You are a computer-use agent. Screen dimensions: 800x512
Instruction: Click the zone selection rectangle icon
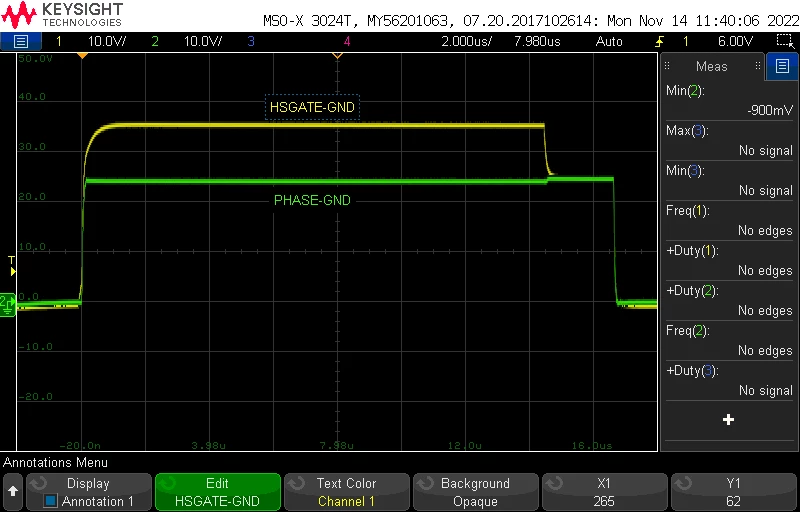(785, 41)
